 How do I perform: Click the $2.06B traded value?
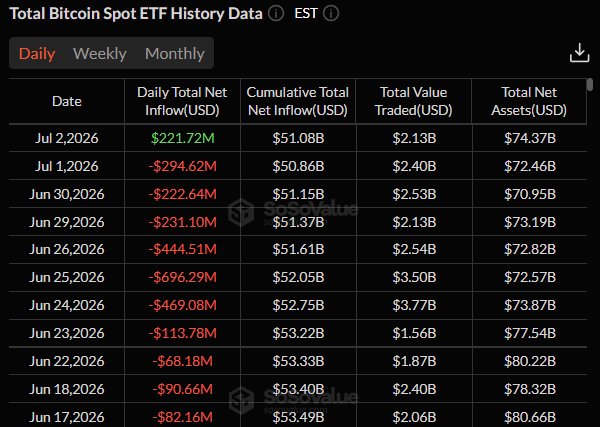(x=414, y=417)
